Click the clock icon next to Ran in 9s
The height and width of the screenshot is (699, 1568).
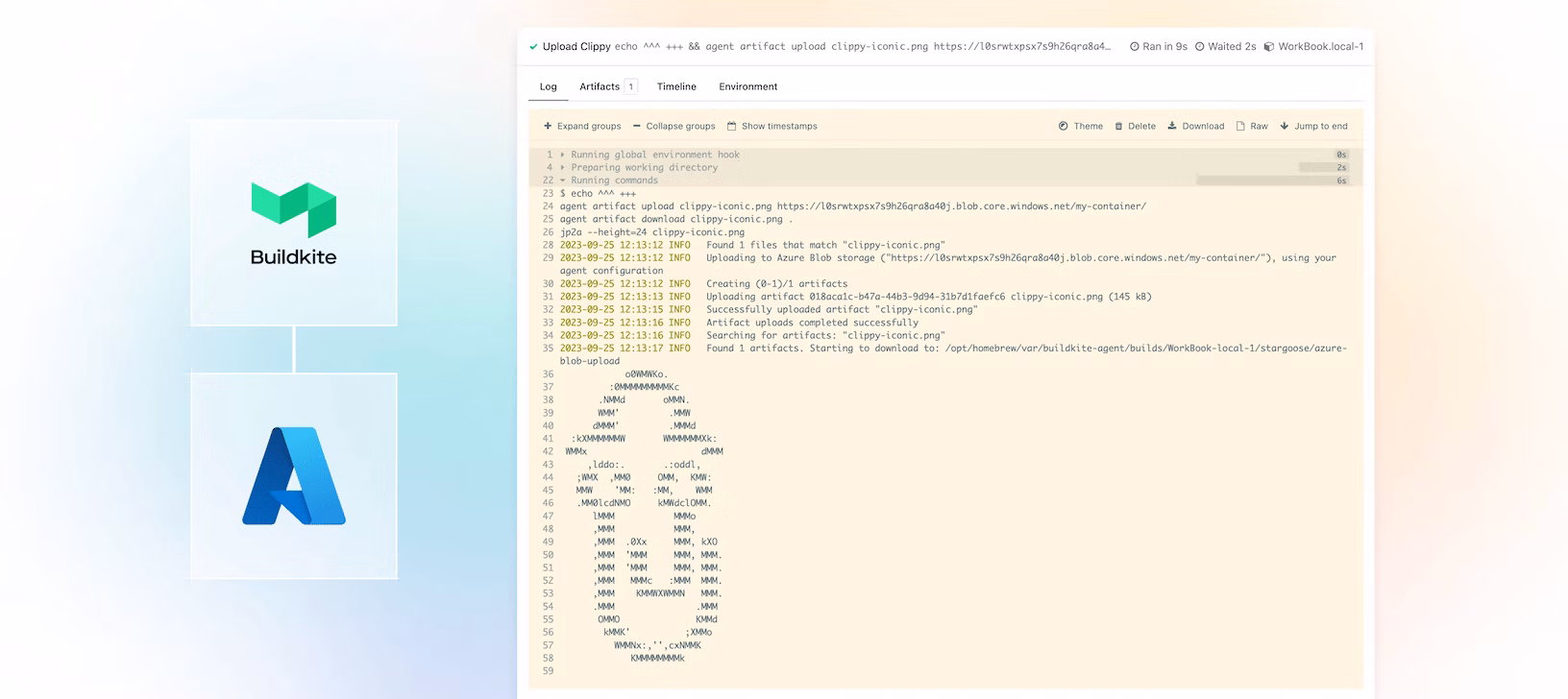tap(1134, 46)
